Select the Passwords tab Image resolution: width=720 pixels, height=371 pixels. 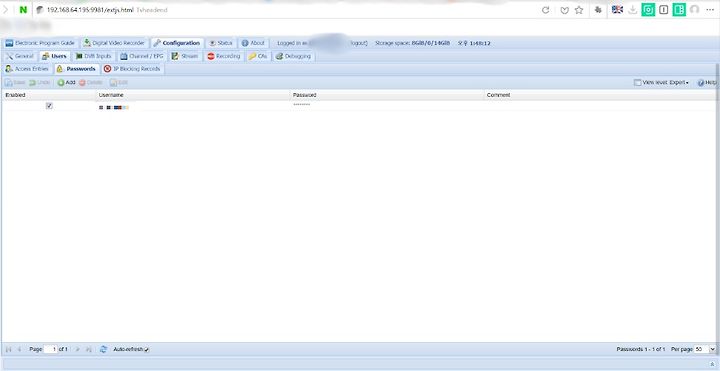click(x=77, y=69)
